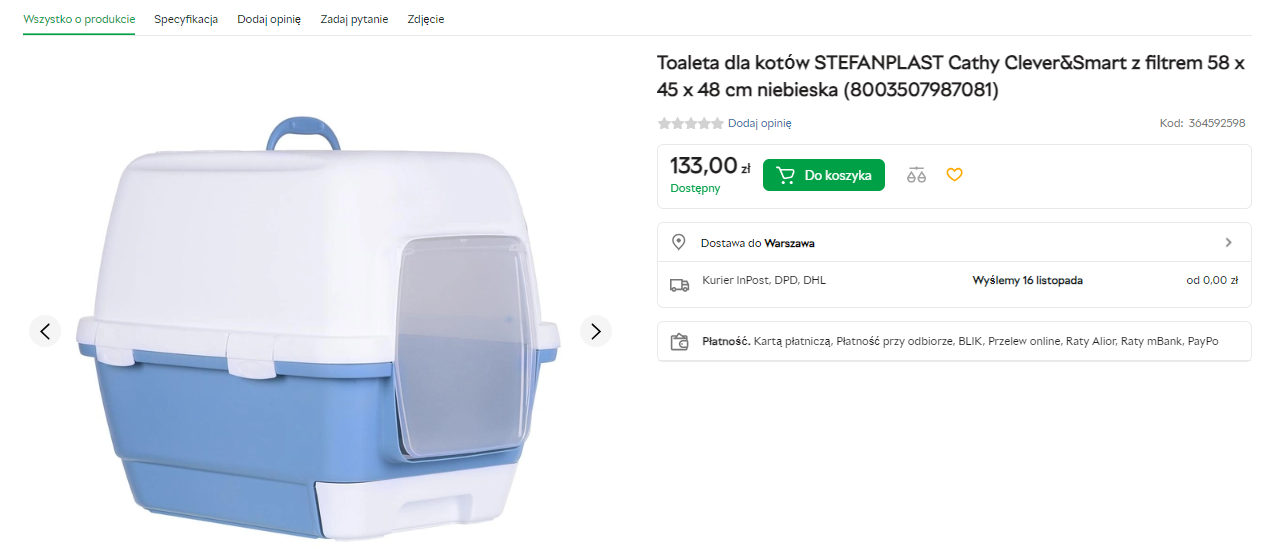Click the payment wallet icon
This screenshot has width=1267, height=548.
point(679,342)
